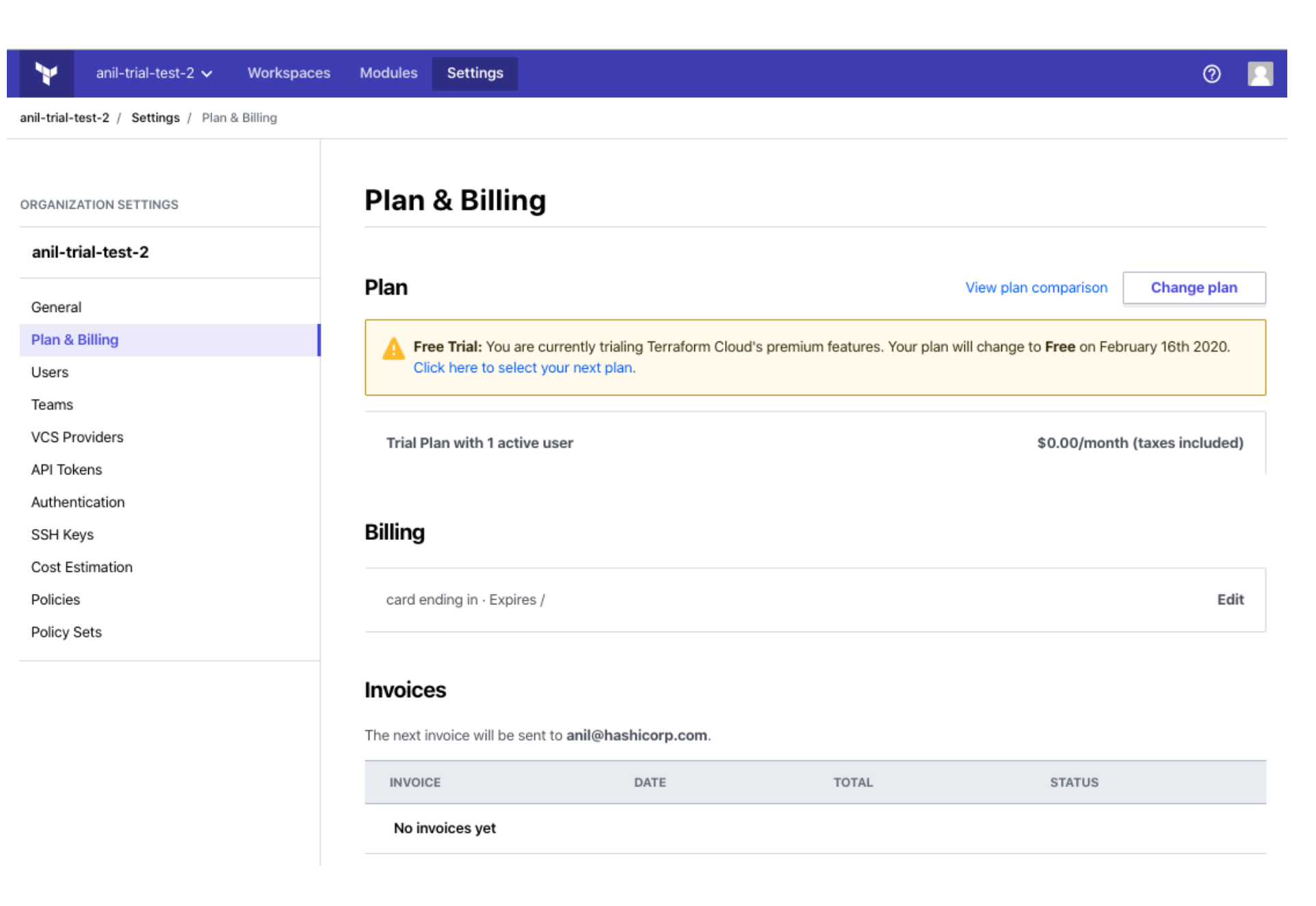Select Users in the settings sidebar

pyautogui.click(x=50, y=373)
